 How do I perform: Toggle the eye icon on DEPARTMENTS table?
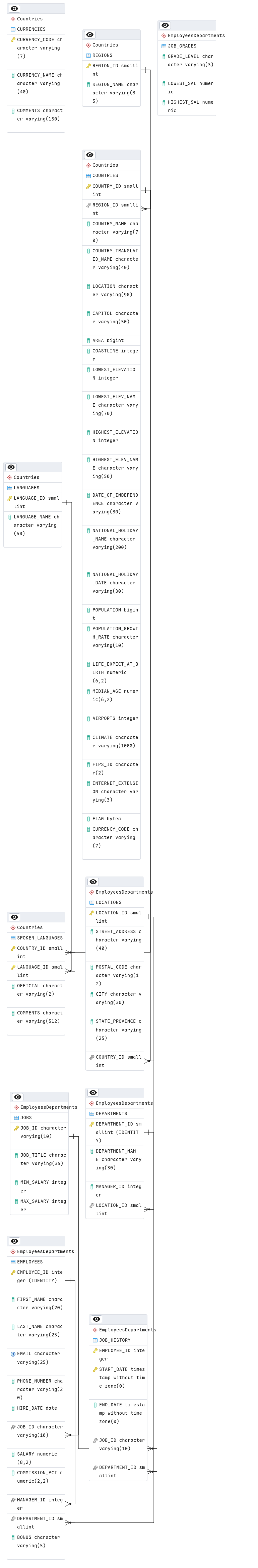point(93,1093)
